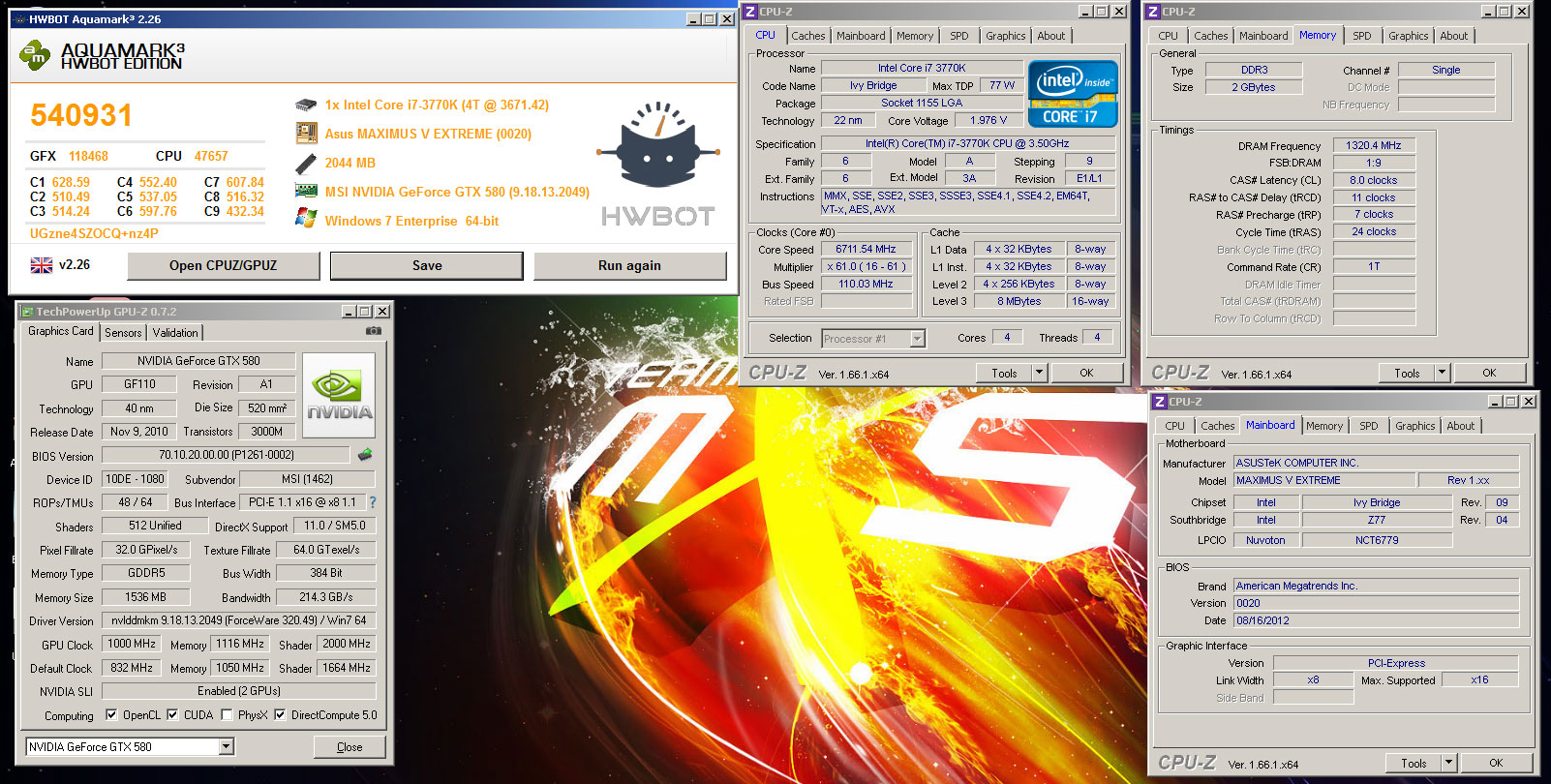Toggle the CUDA checkbox in GPU-Z
Screen dimensions: 1551x784
click(172, 715)
